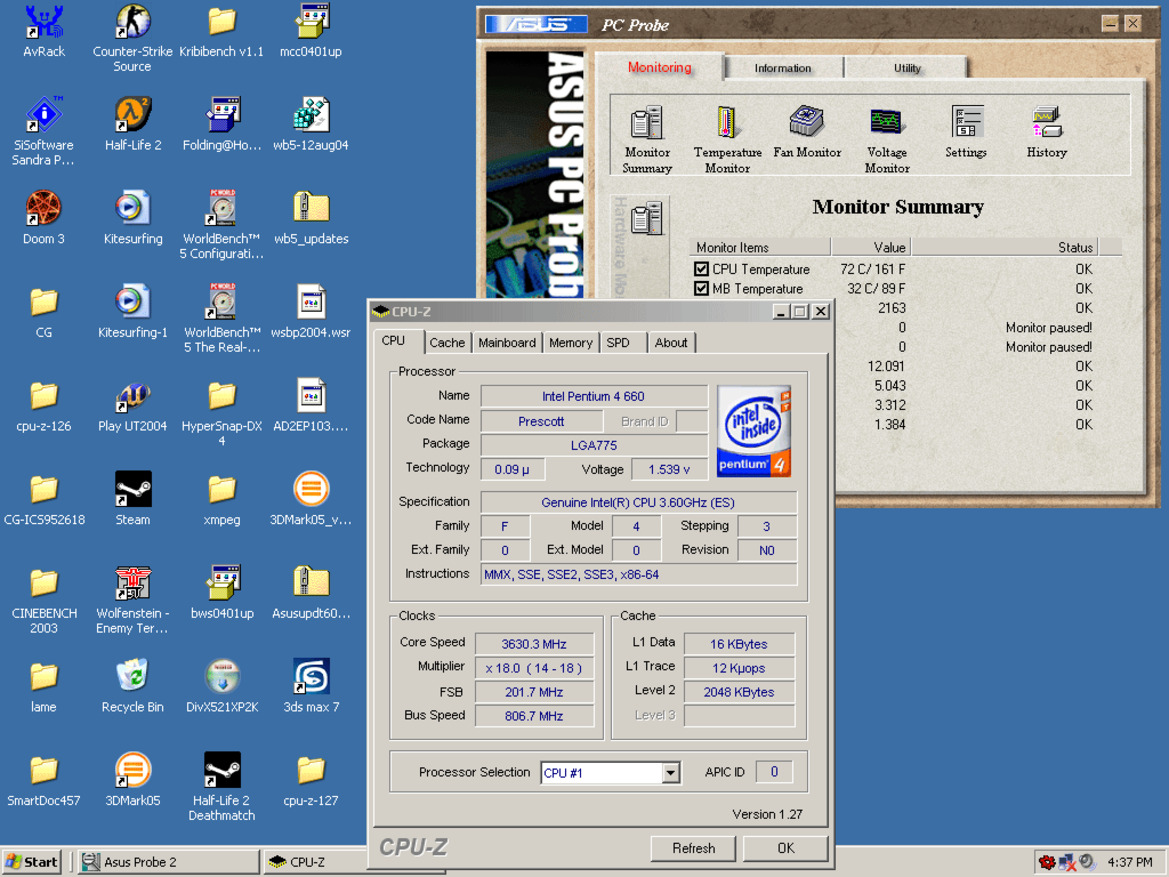The width and height of the screenshot is (1169, 877).
Task: Click the Core Speed value field
Action: point(534,644)
